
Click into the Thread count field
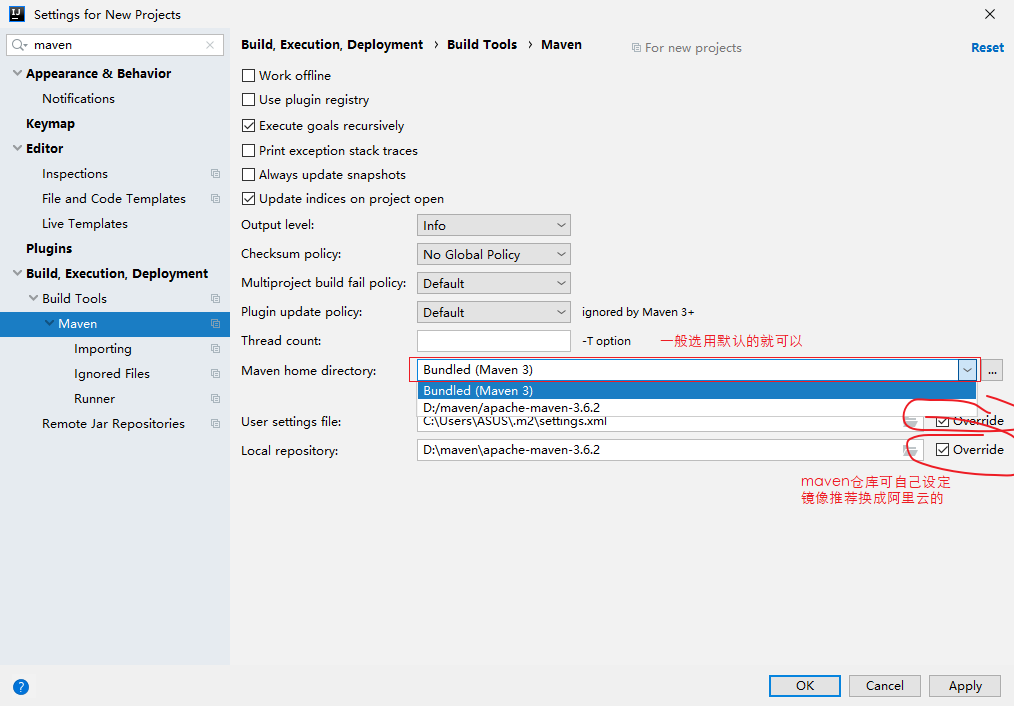(493, 341)
